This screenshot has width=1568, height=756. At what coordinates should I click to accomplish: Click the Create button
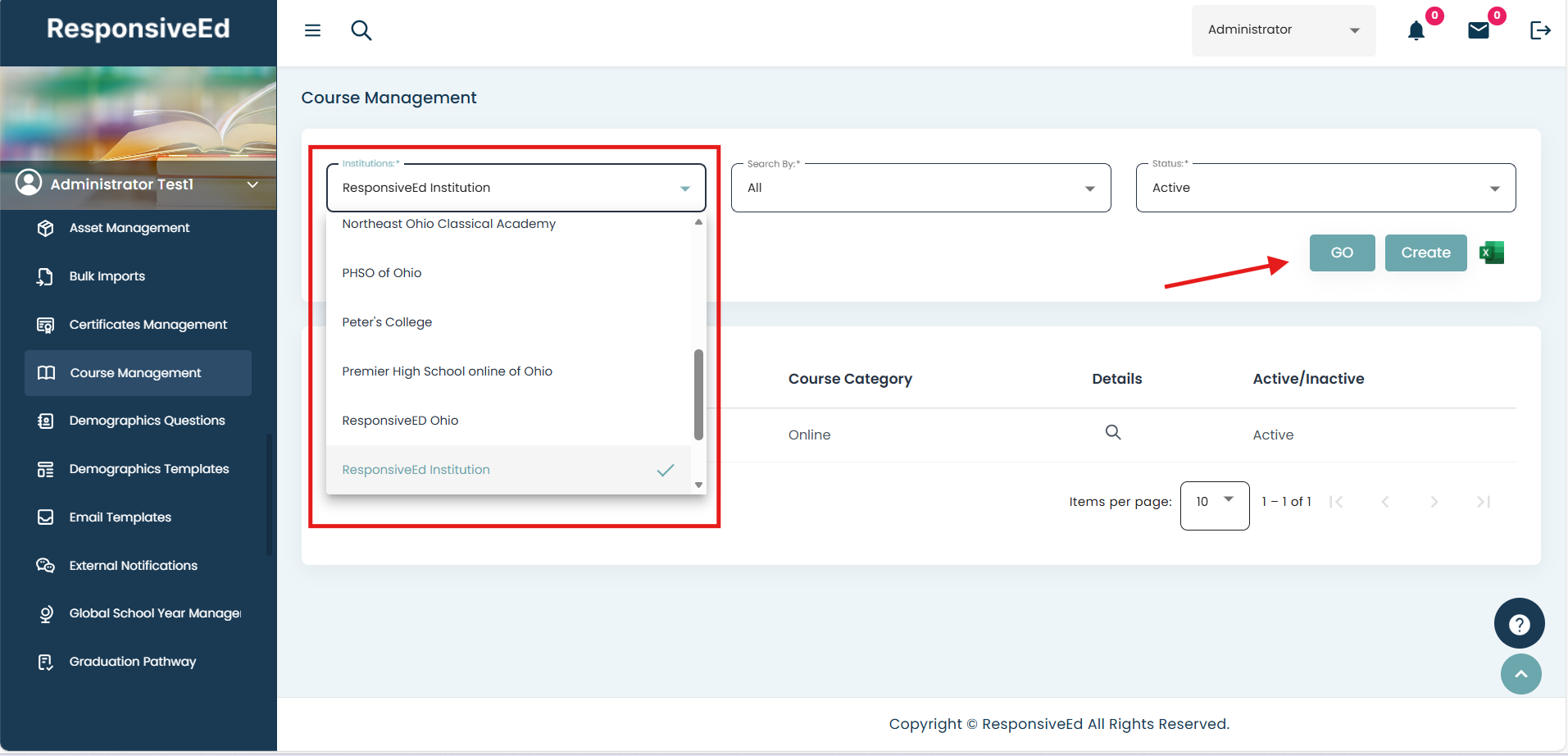click(1425, 253)
